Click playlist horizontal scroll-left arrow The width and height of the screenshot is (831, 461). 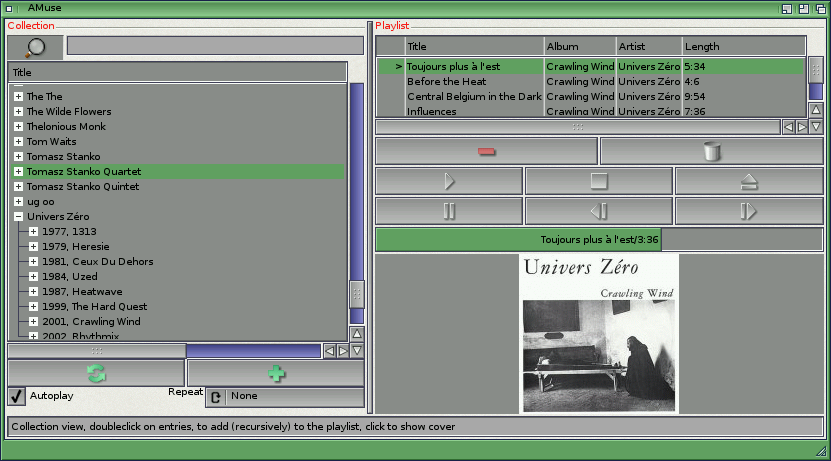789,127
